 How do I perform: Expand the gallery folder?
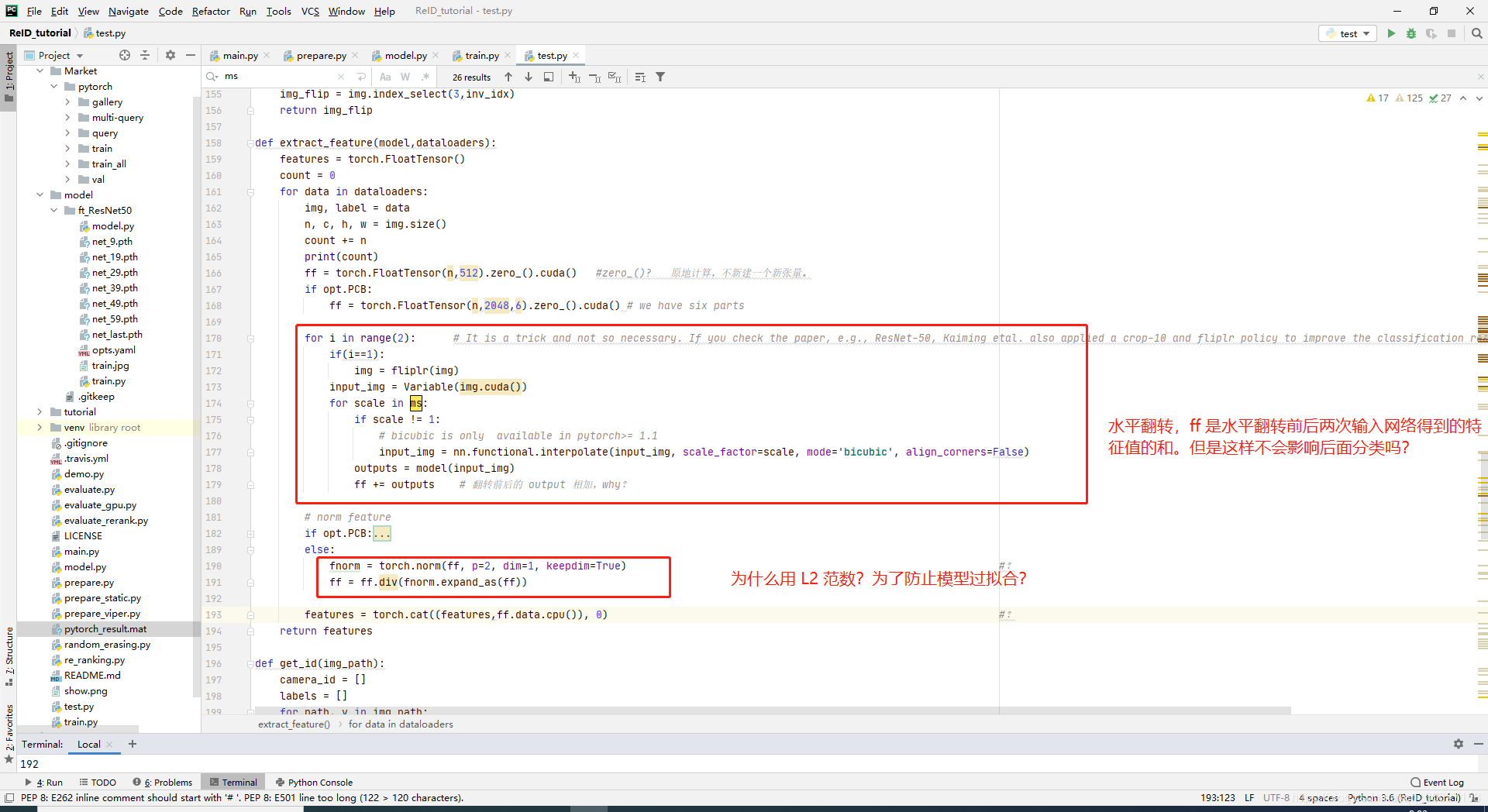[x=69, y=101]
